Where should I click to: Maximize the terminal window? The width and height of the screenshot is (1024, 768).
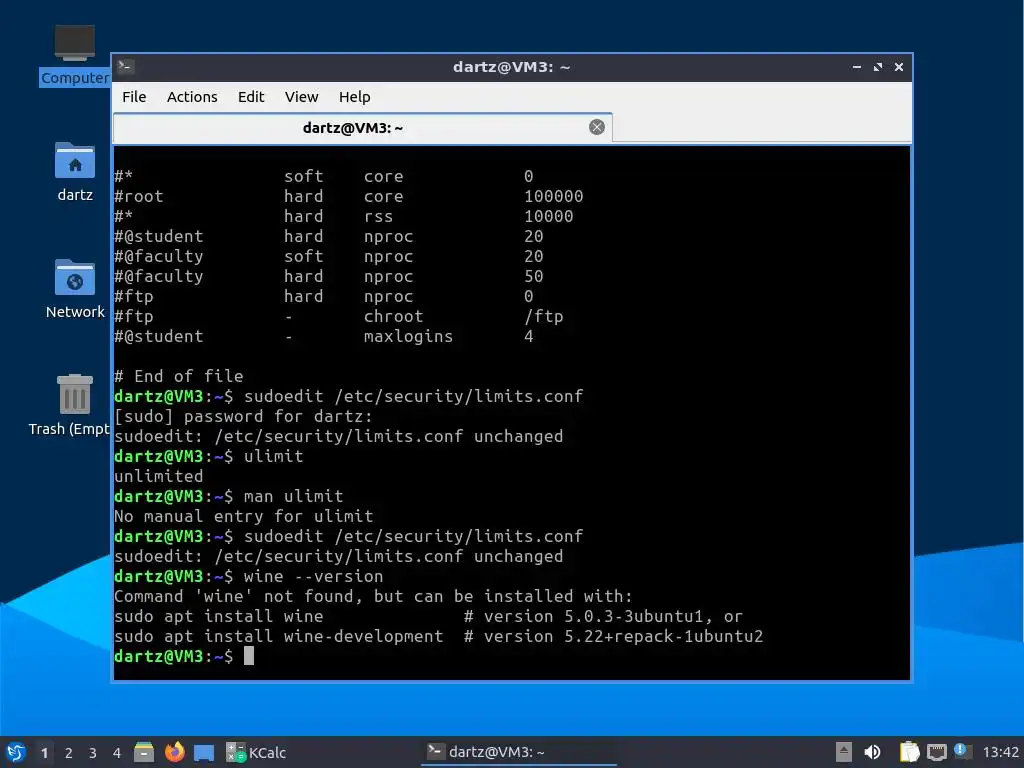point(878,67)
